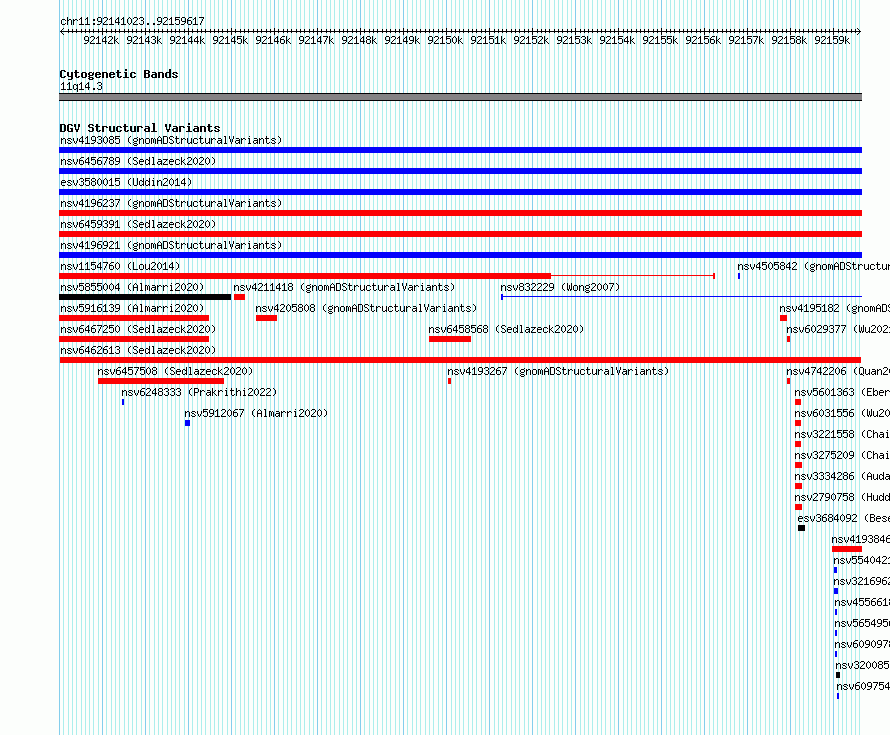
Task: Click the 92153k ruler label
Action: [x=574, y=40]
